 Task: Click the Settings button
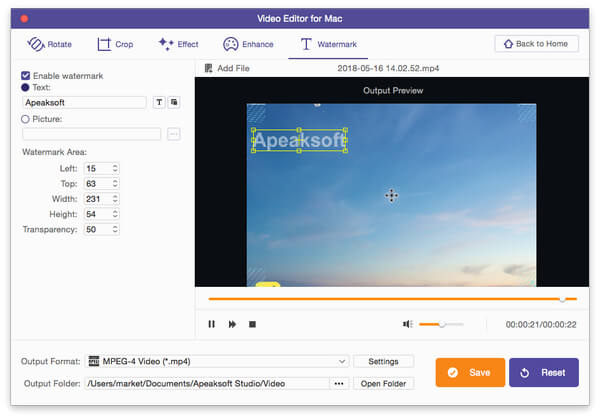[x=383, y=361]
